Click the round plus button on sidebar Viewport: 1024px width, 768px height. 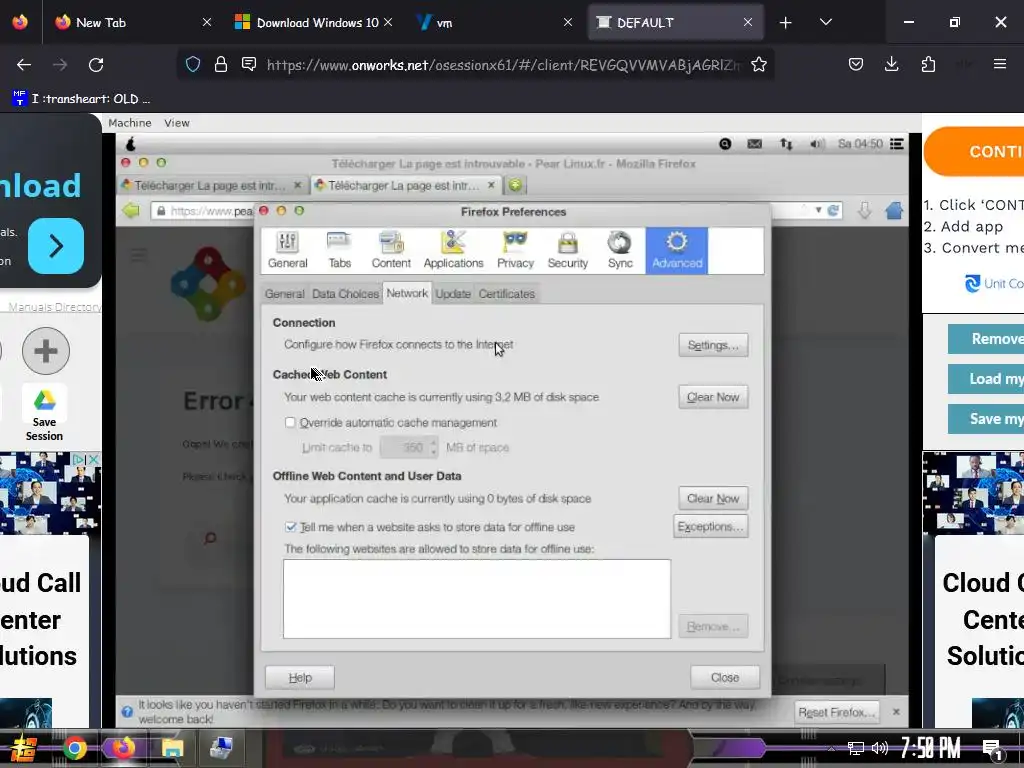[x=46, y=351]
